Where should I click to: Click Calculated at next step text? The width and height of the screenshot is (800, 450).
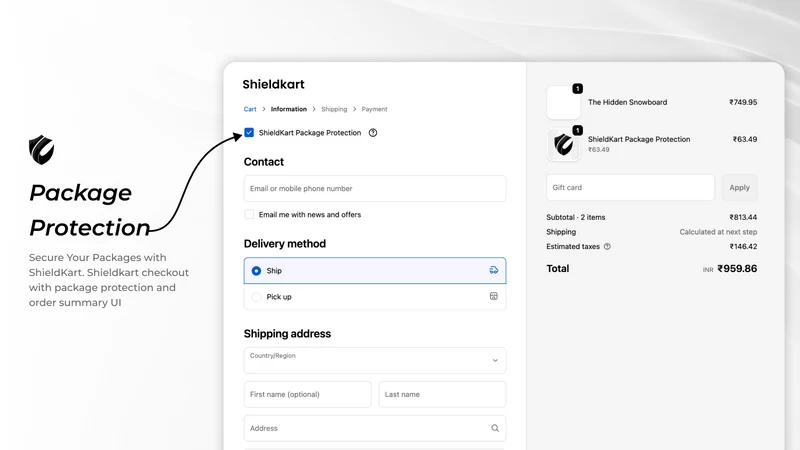pos(718,232)
